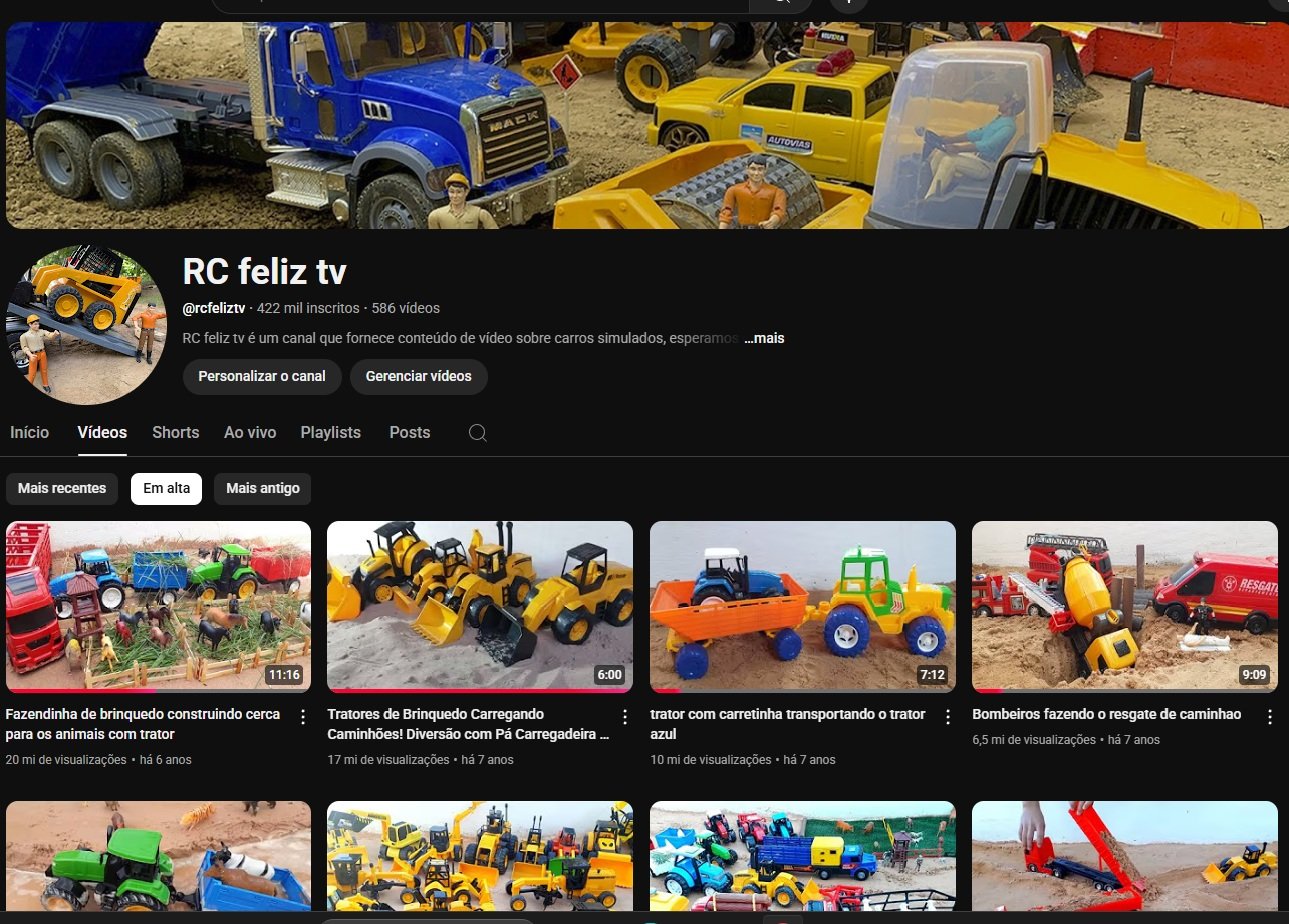Open the @rcfeliztv channel handle
This screenshot has width=1289, height=924.
point(214,308)
